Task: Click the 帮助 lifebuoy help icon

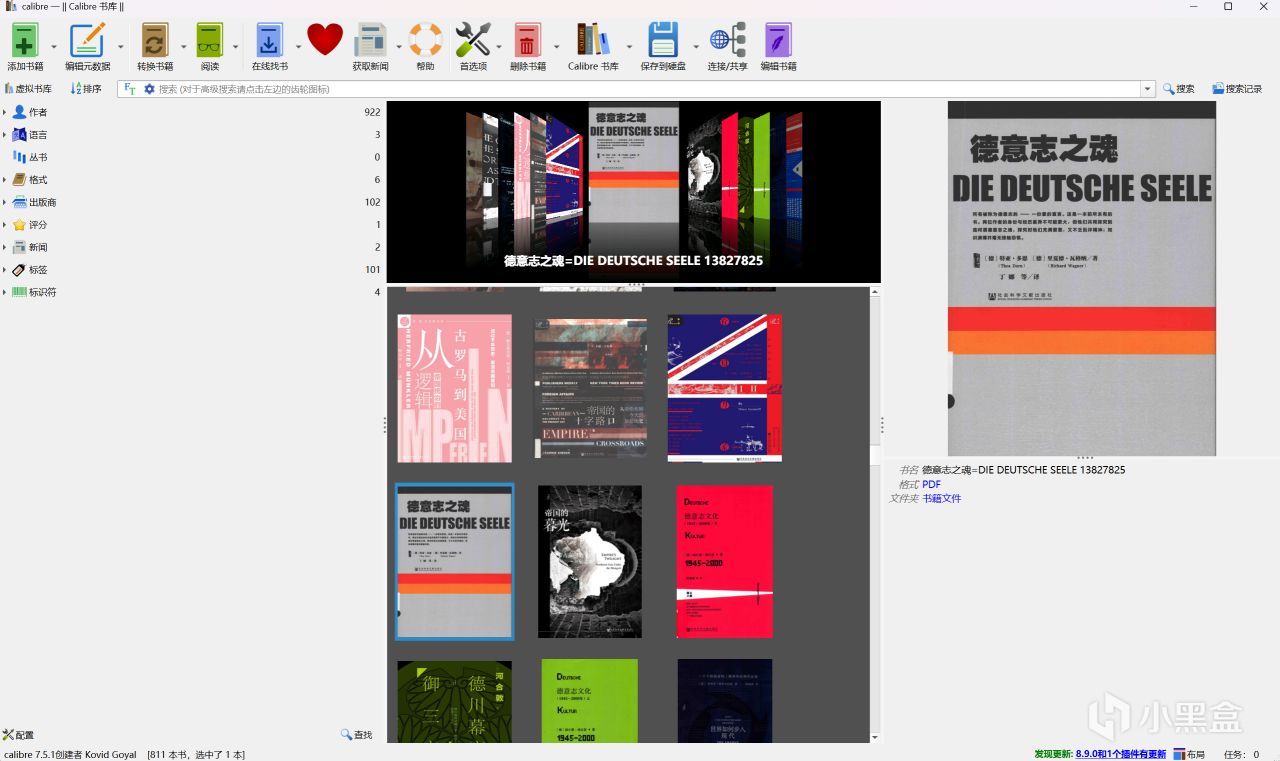Action: [x=425, y=40]
